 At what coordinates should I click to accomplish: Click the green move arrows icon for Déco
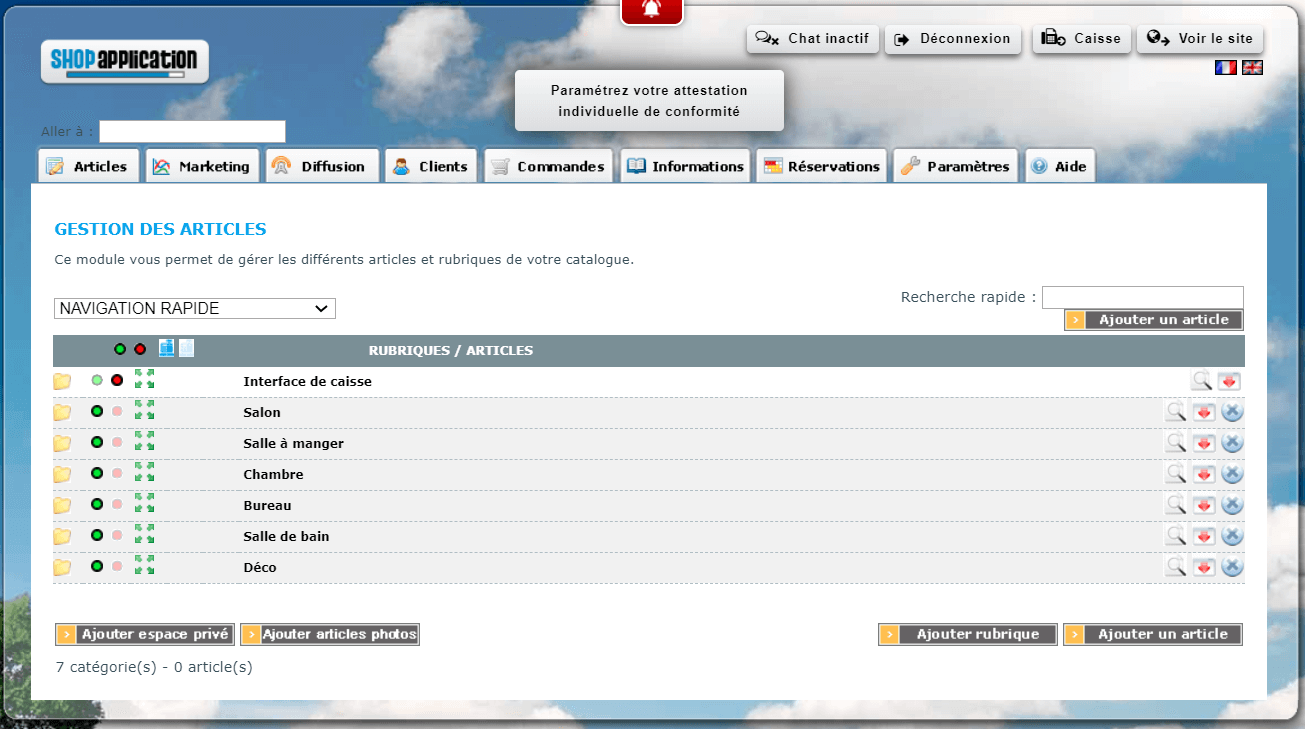(145, 565)
